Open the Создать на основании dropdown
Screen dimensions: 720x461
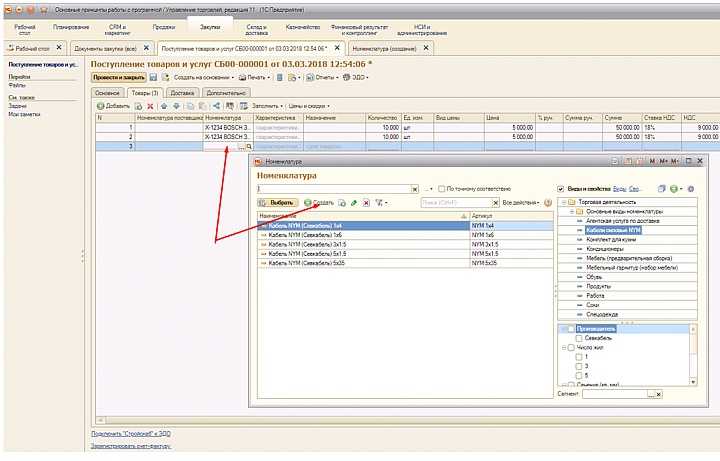pos(203,78)
